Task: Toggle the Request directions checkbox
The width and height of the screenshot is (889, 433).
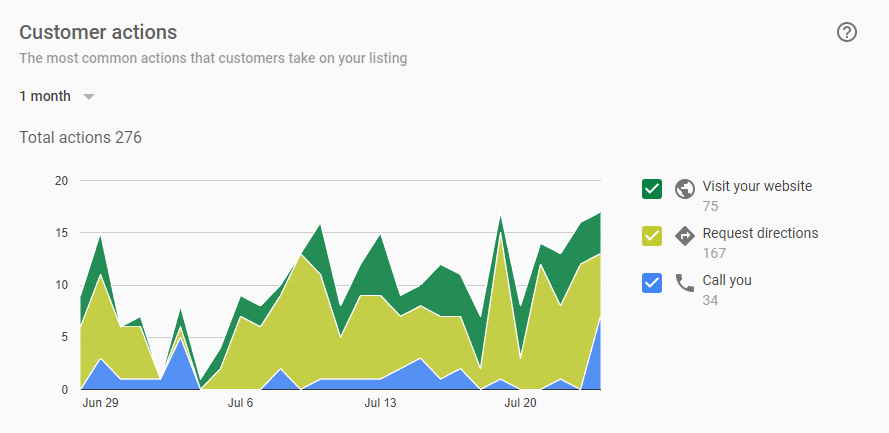Action: pyautogui.click(x=652, y=235)
